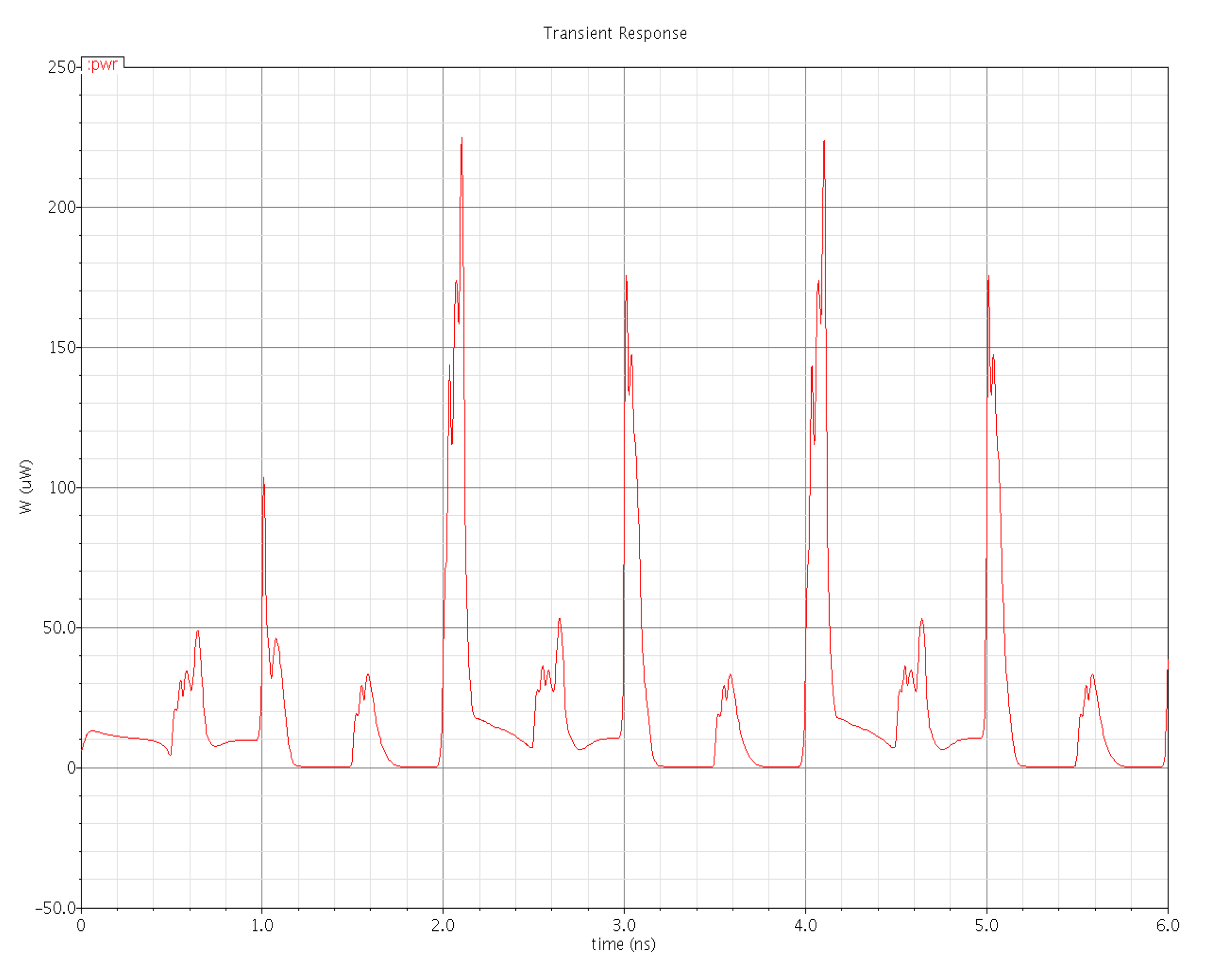1206x980 pixels.
Task: Click the 100 uW spike at 1.0 ns
Action: tap(263, 480)
